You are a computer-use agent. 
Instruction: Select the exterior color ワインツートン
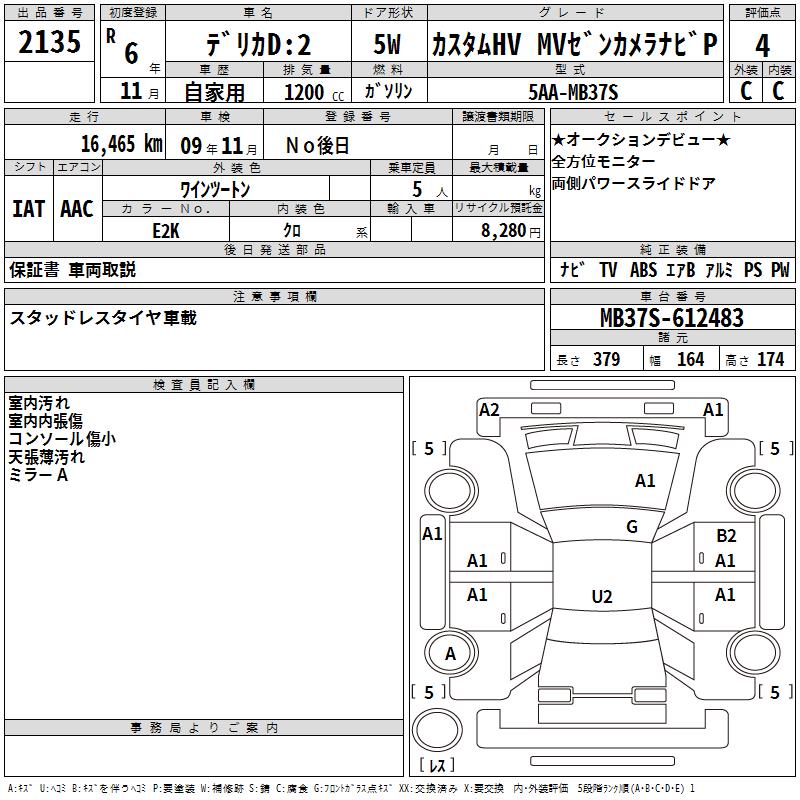click(215, 190)
